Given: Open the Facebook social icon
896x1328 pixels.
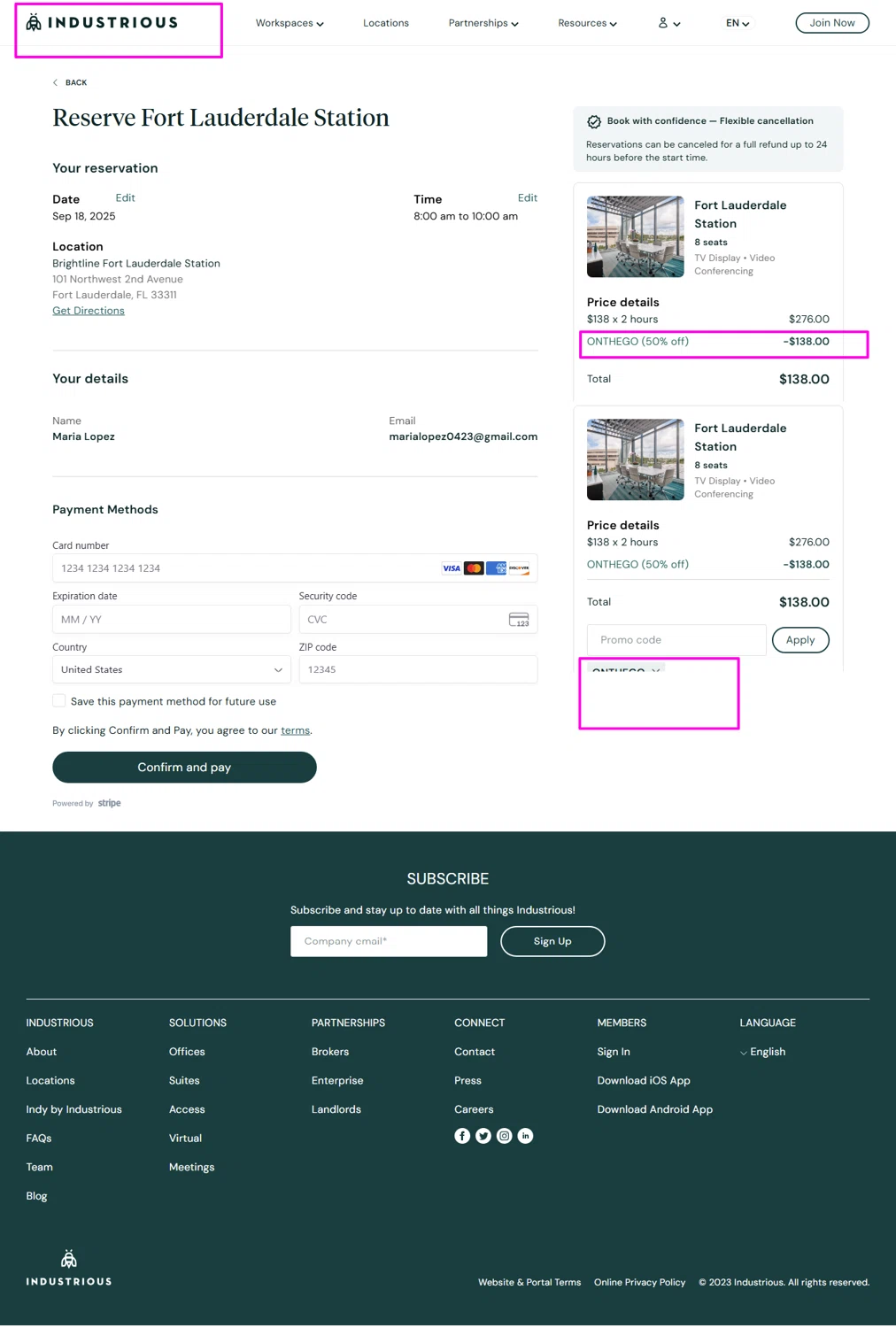Looking at the screenshot, I should 462,1136.
